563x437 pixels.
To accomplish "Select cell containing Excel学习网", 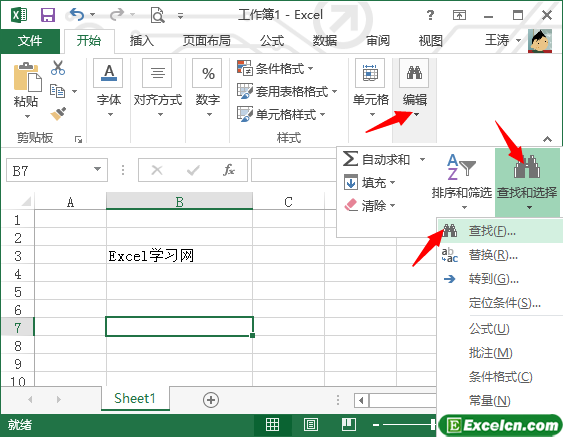I will coord(180,255).
